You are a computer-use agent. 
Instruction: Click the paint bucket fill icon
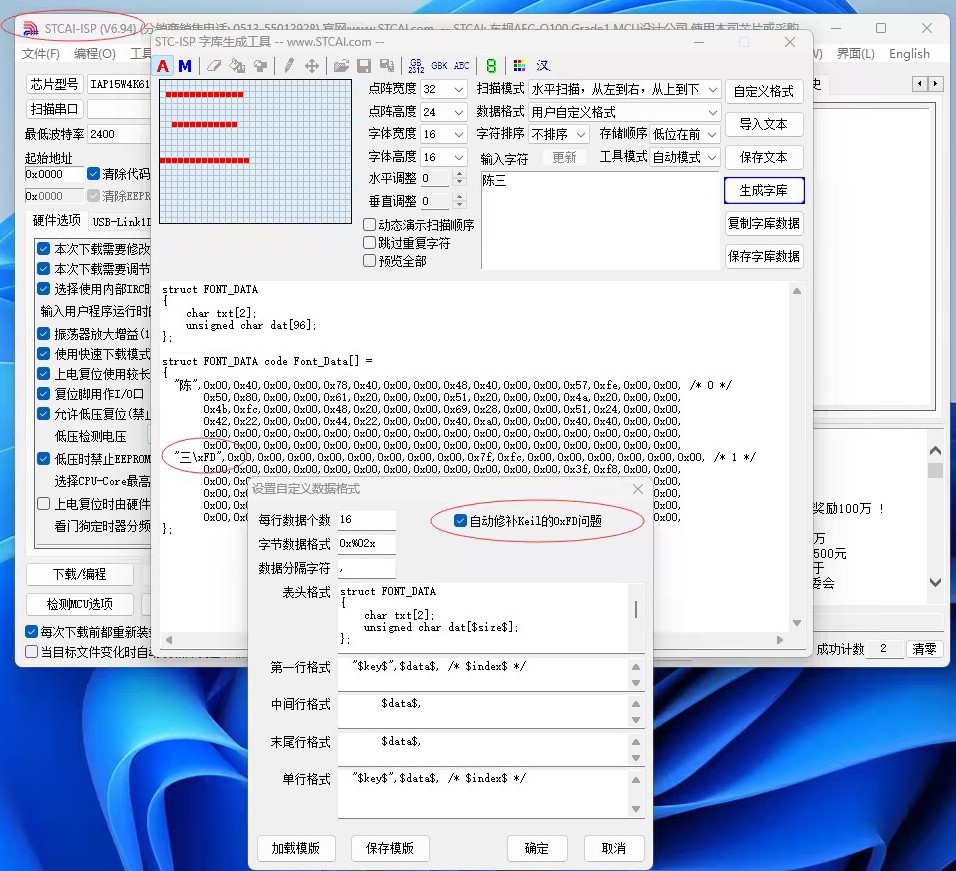[237, 66]
